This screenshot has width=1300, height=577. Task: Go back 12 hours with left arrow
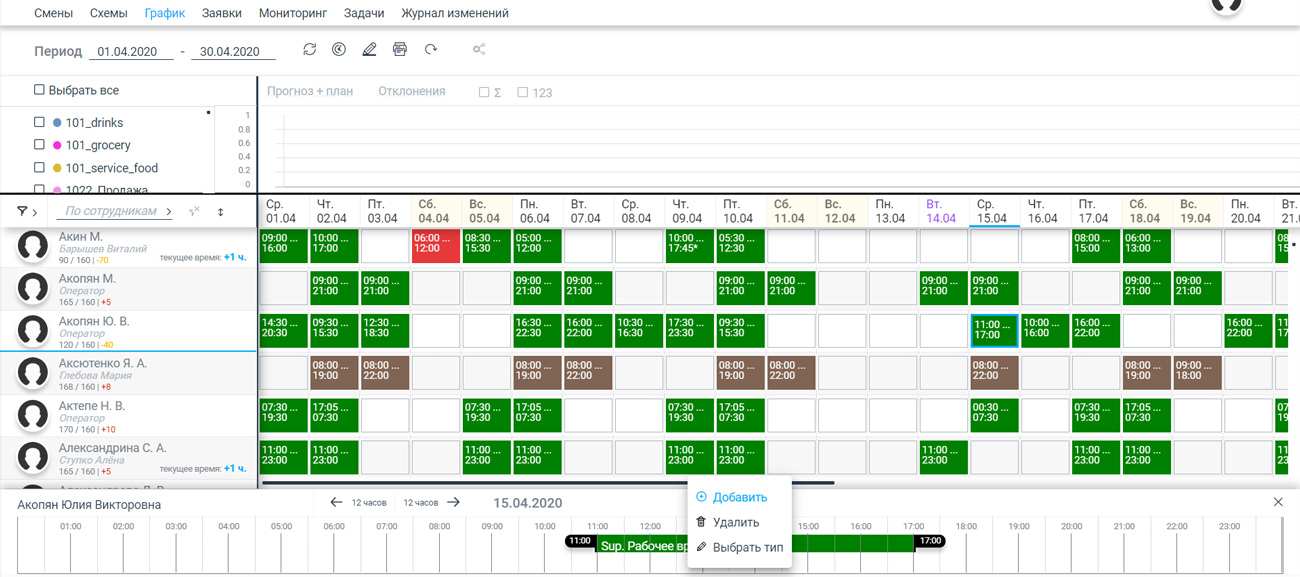point(336,502)
